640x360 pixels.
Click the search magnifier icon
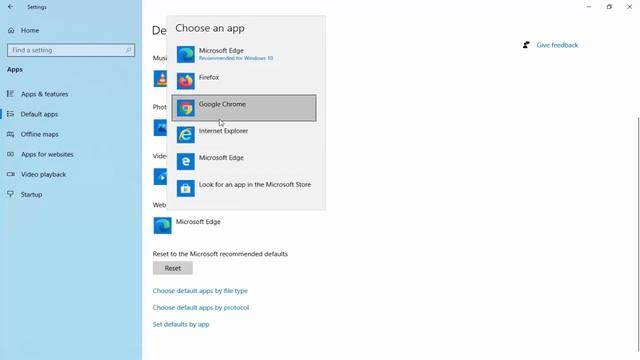[128, 50]
